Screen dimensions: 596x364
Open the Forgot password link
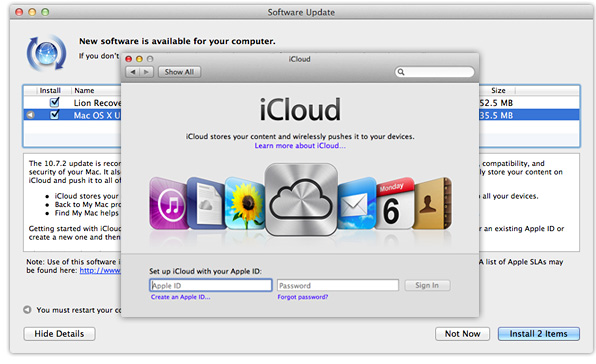303,297
